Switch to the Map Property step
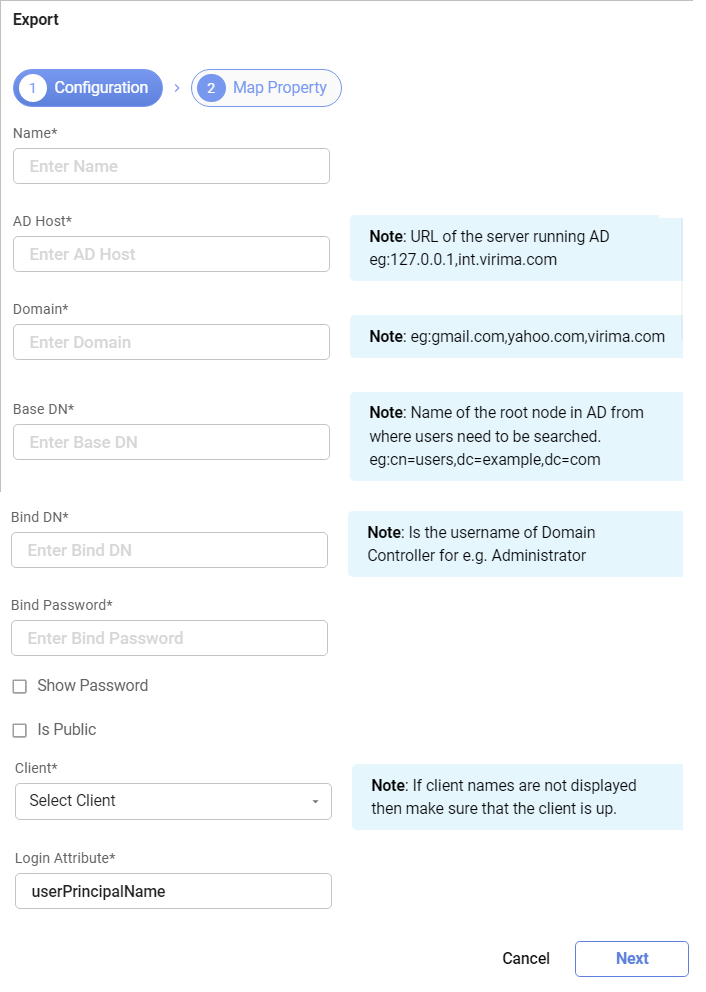This screenshot has height=992, width=706. point(279,88)
